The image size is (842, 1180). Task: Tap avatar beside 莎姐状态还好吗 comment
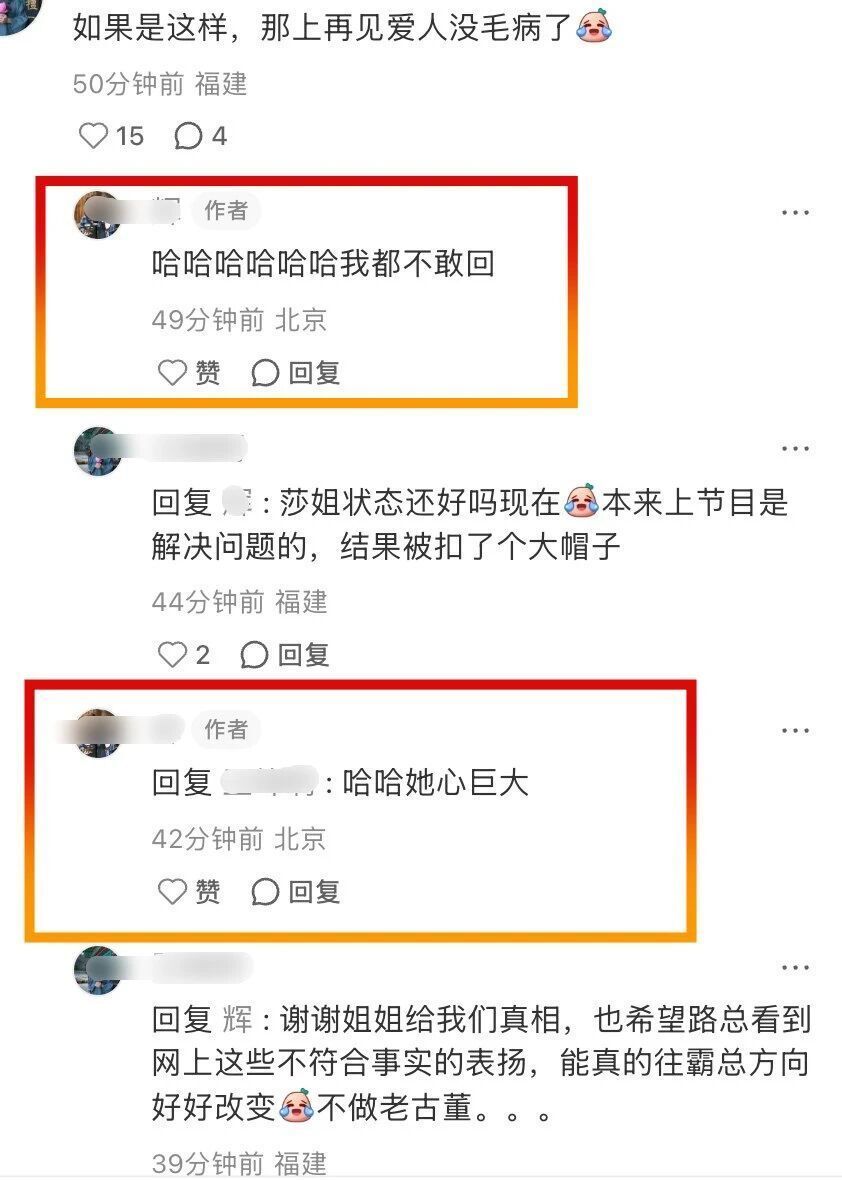pos(98,451)
